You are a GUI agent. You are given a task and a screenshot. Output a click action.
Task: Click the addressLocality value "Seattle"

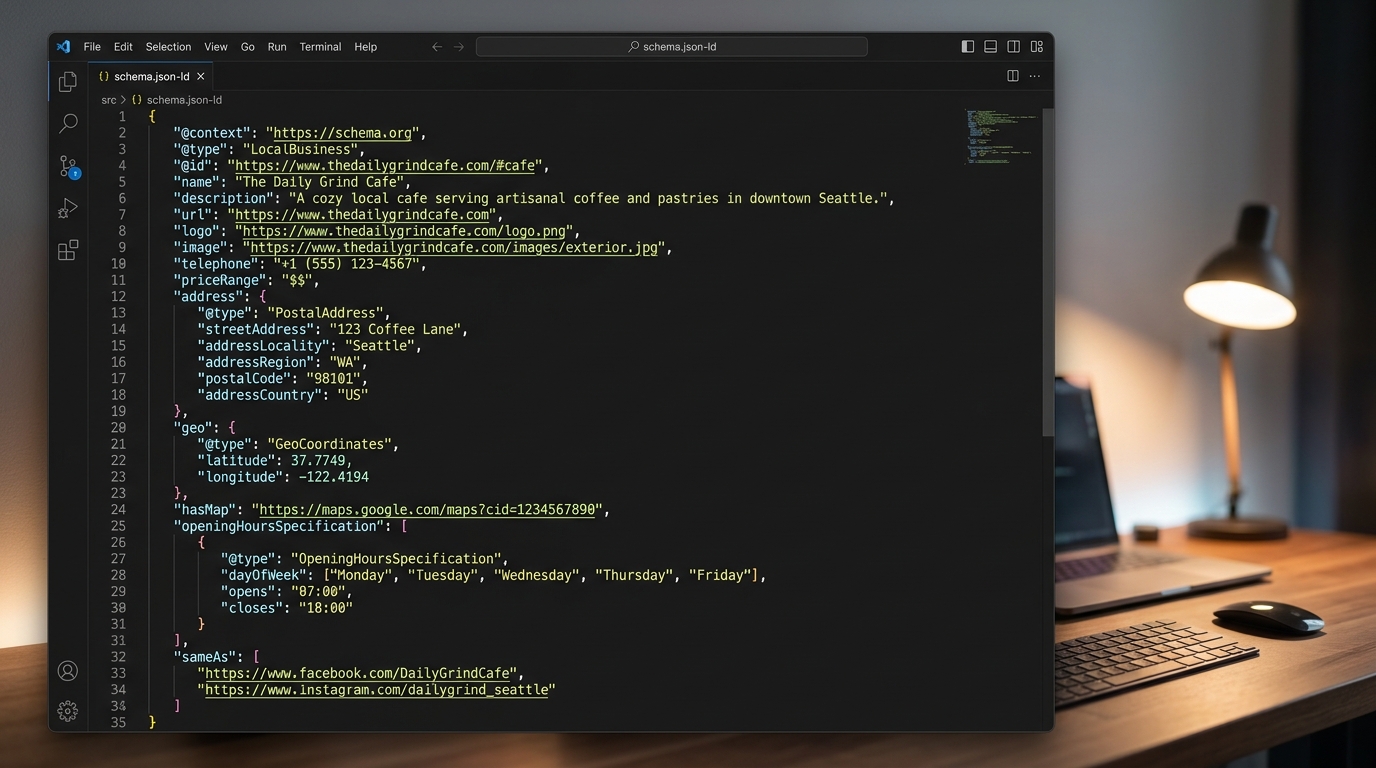click(x=379, y=345)
